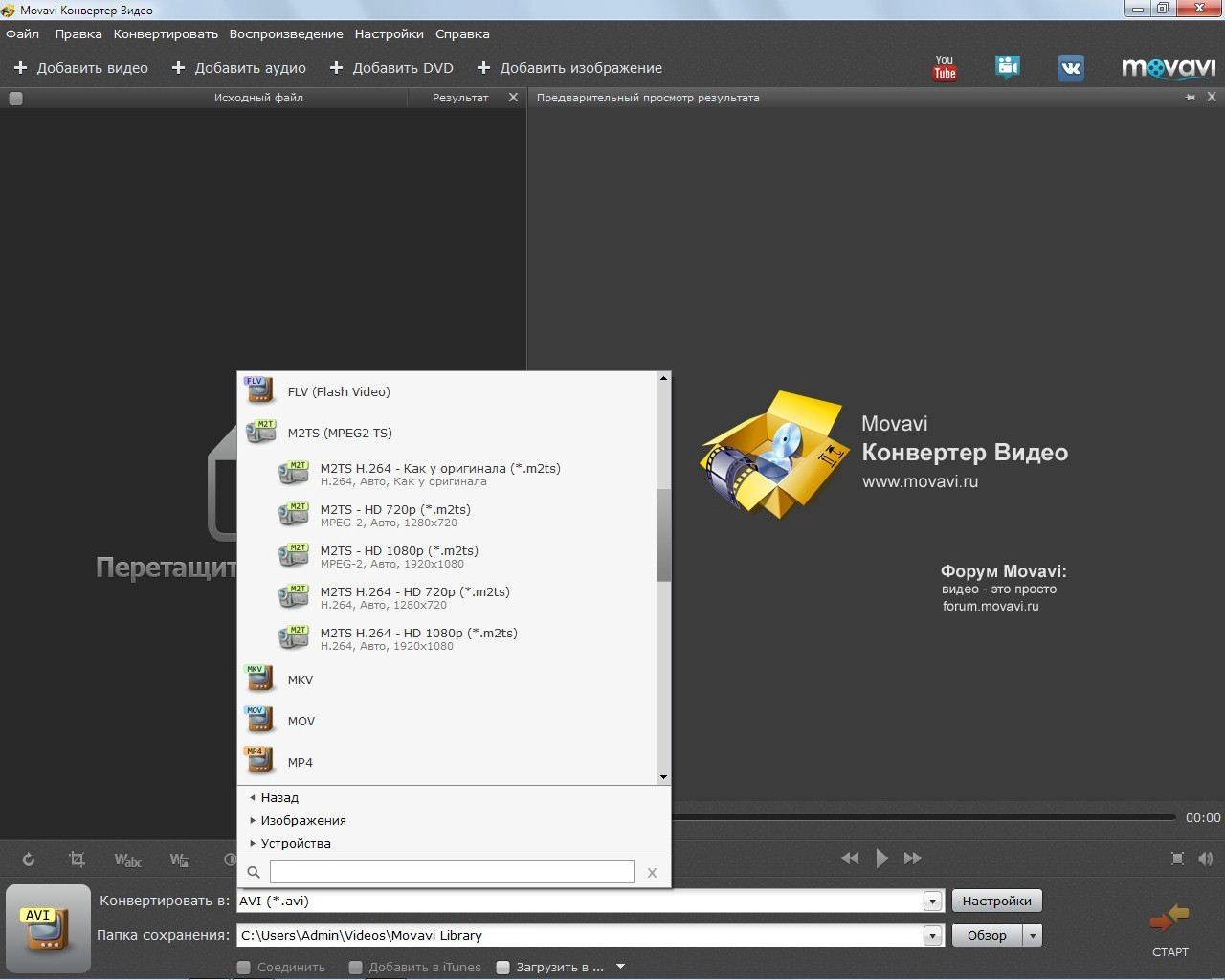The width and height of the screenshot is (1225, 980).
Task: Choose M2TS H.264 - Как у оригинала preset
Action: click(x=448, y=474)
